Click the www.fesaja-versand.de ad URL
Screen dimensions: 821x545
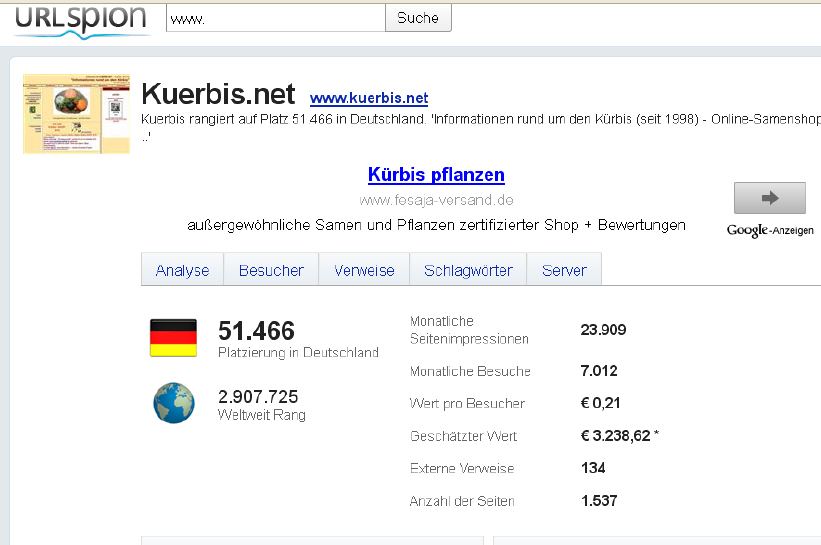coord(436,200)
